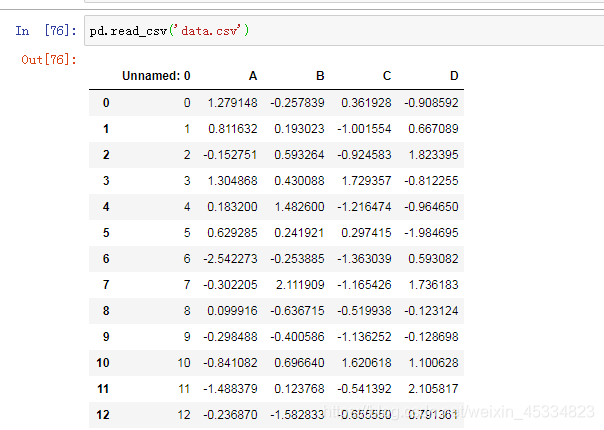Select cell value 0.123768
This screenshot has height=430, width=604.
[299, 389]
